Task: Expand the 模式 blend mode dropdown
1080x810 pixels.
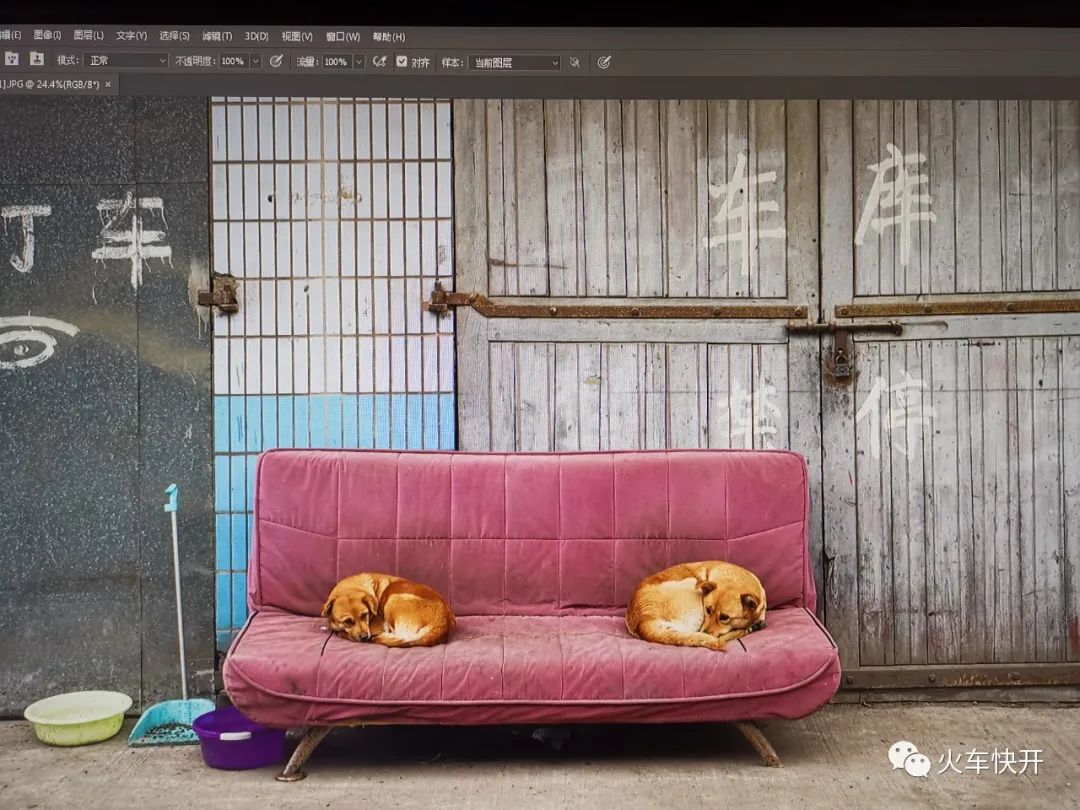Action: point(127,61)
